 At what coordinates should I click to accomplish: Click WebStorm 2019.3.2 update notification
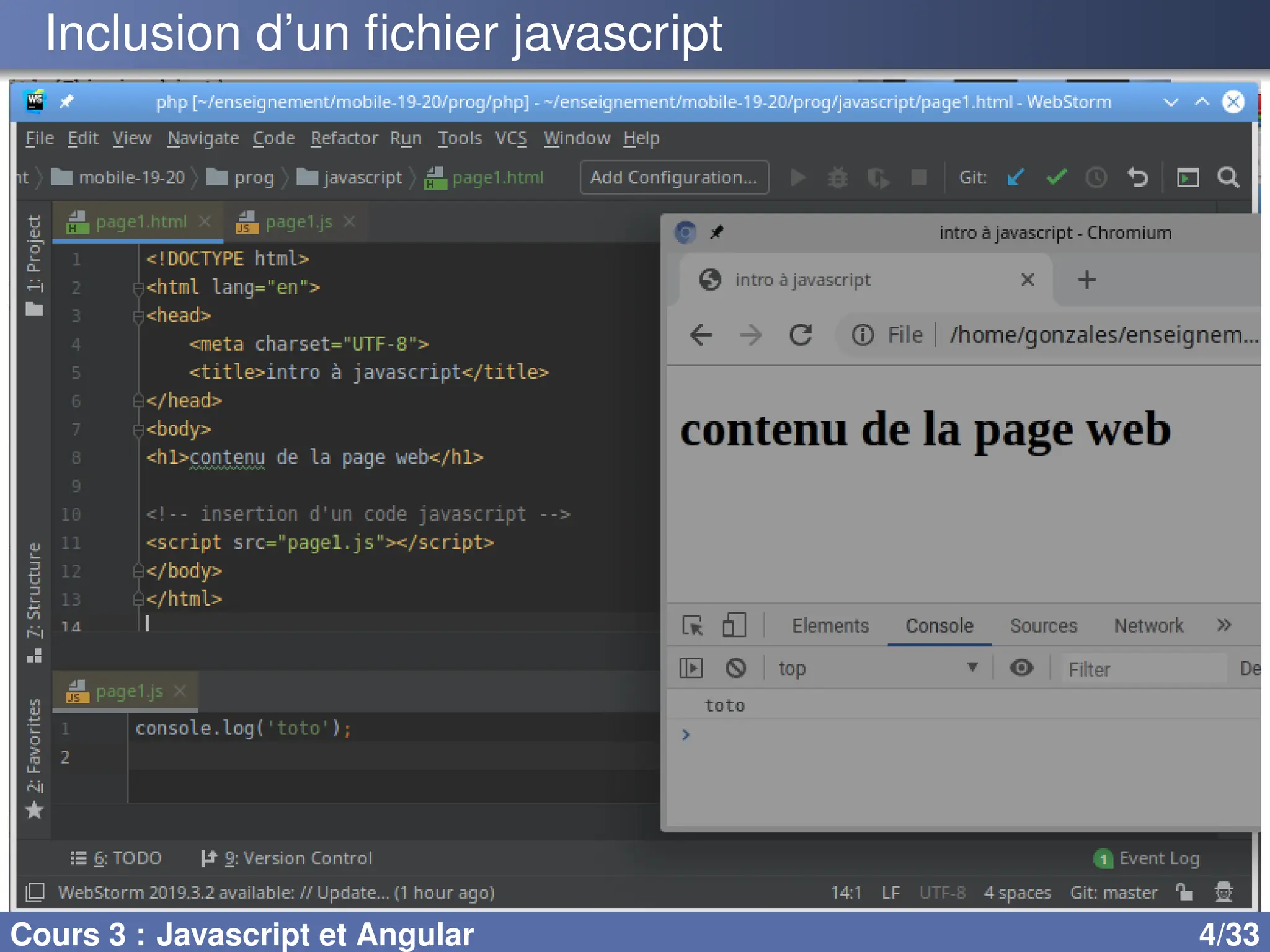pyautogui.click(x=277, y=892)
